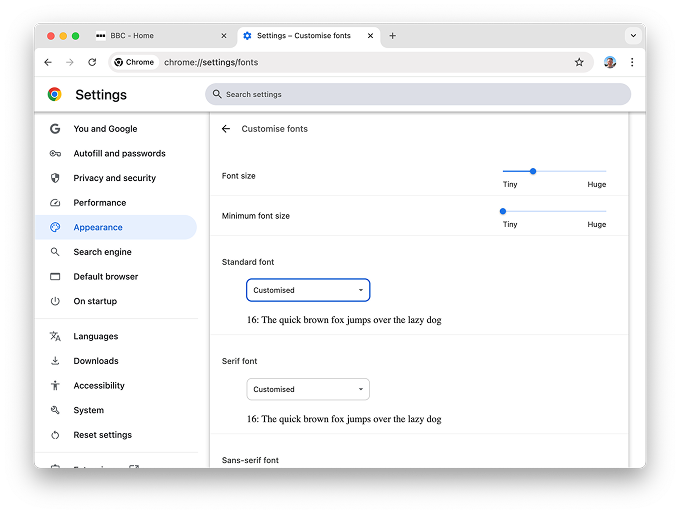The image size is (680, 514).
Task: Click the shield icon for Privacy and security
Action: (x=55, y=178)
